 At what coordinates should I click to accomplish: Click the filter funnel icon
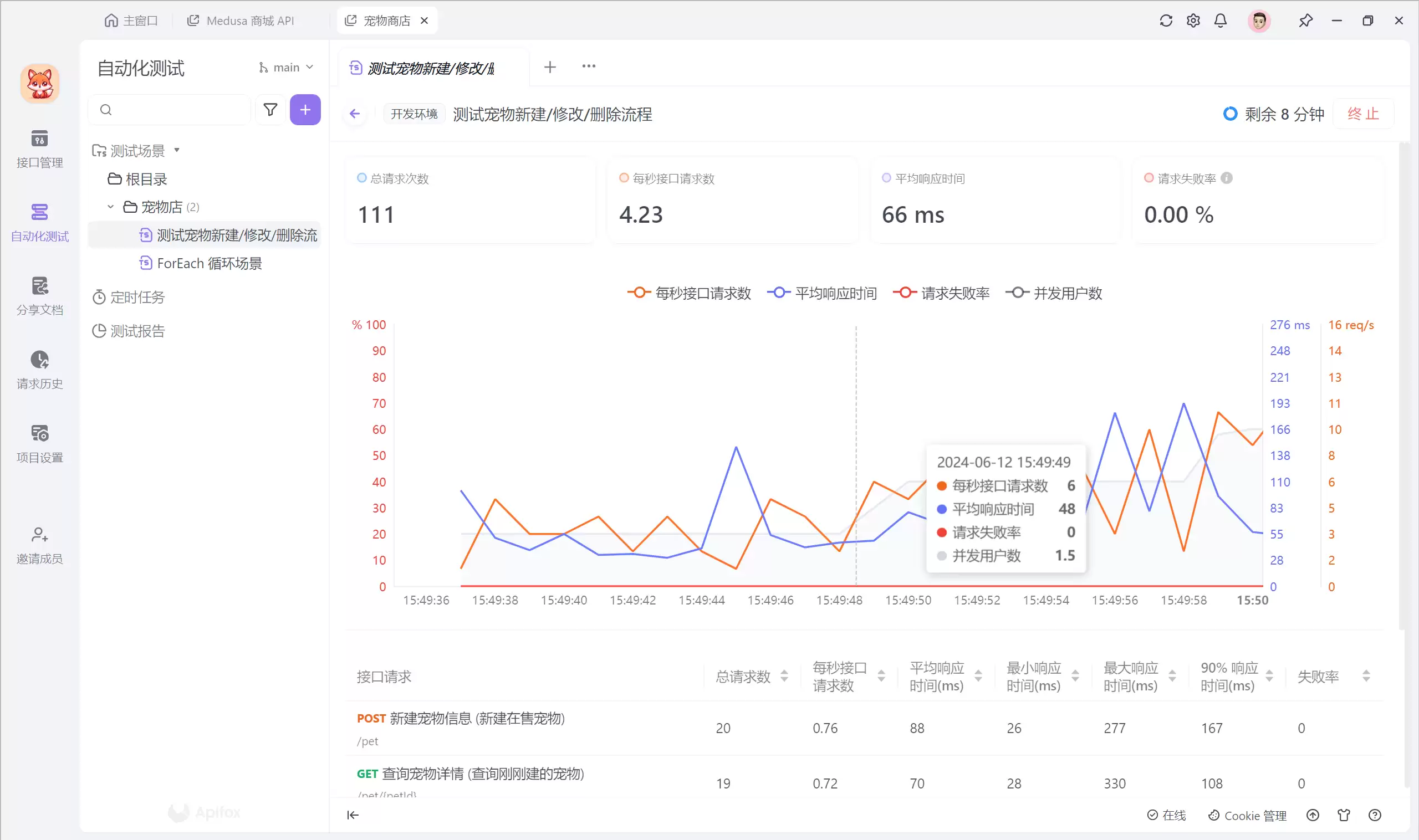click(270, 110)
